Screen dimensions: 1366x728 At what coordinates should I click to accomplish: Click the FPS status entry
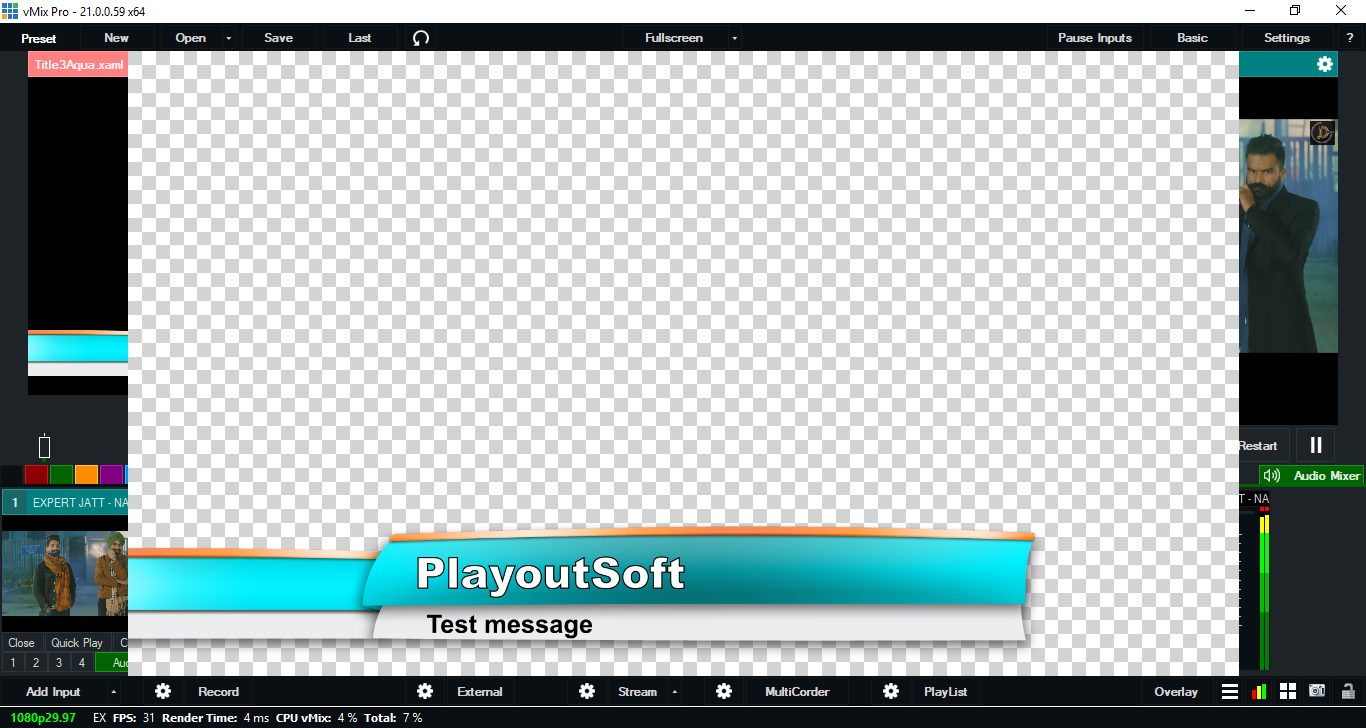pos(133,718)
